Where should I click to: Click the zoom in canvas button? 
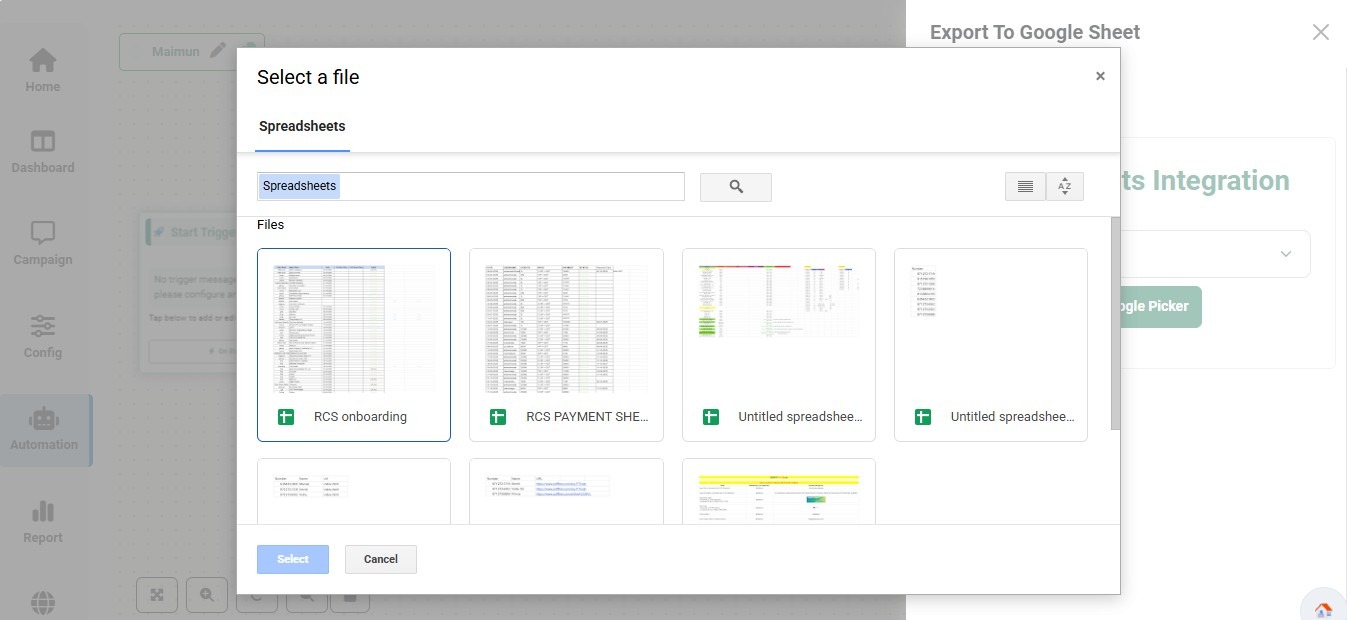coord(207,595)
